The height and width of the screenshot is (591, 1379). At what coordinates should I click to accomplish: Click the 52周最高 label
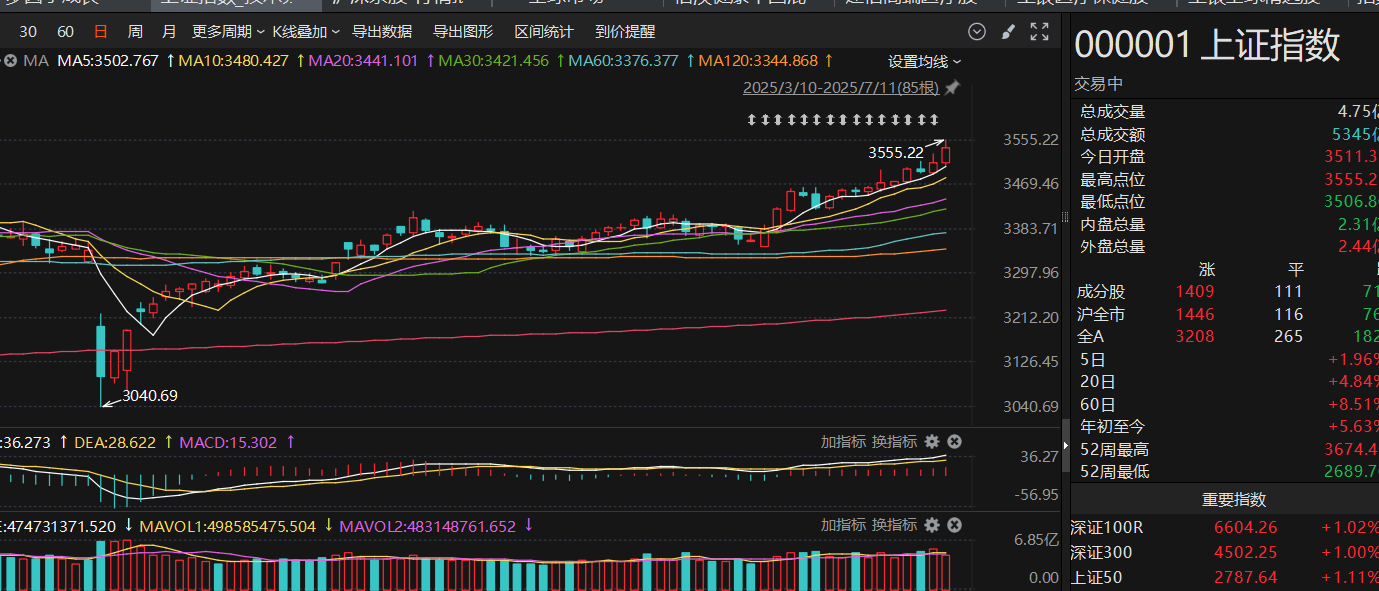coord(1115,449)
